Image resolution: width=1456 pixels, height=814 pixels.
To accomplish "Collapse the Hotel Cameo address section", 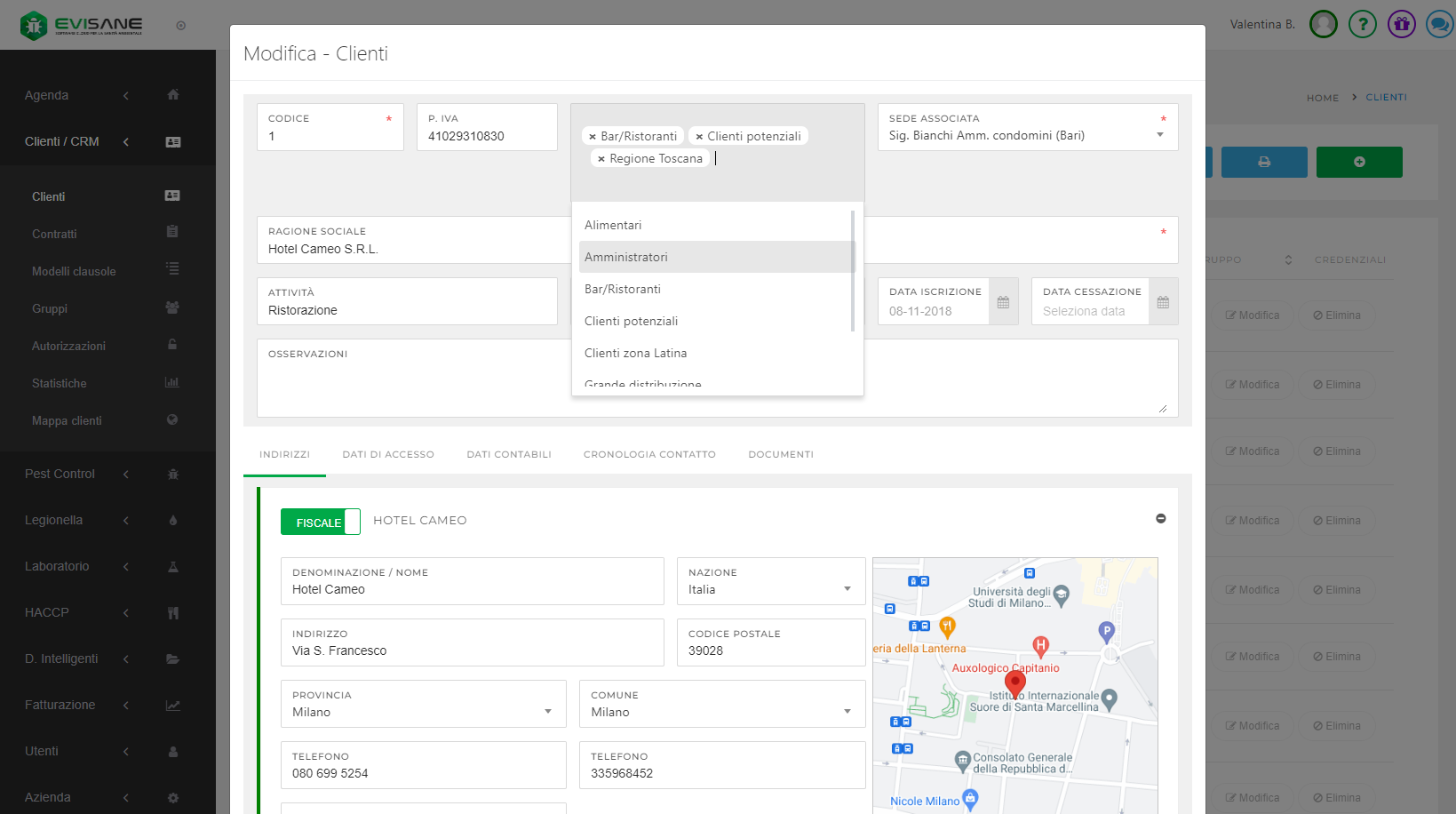I will pos(1160,519).
